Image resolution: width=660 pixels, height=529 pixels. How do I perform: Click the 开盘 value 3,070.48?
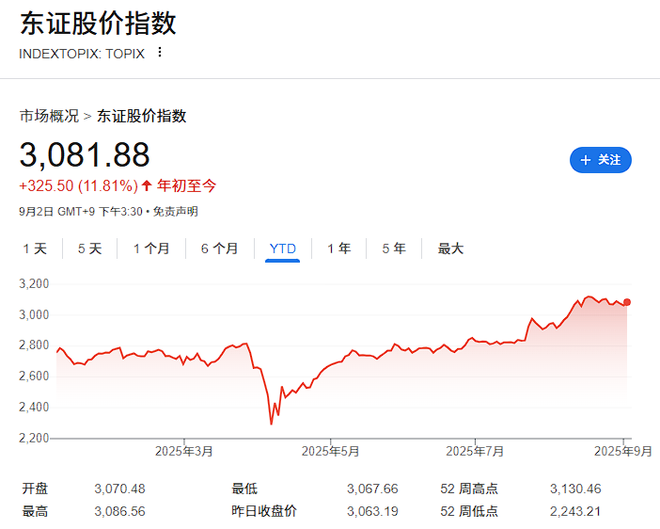pyautogui.click(x=120, y=489)
